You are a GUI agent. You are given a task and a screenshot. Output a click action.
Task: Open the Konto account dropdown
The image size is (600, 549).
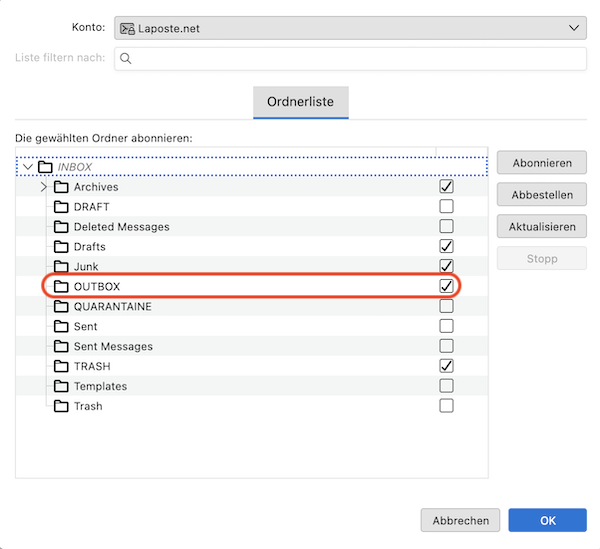(x=350, y=29)
